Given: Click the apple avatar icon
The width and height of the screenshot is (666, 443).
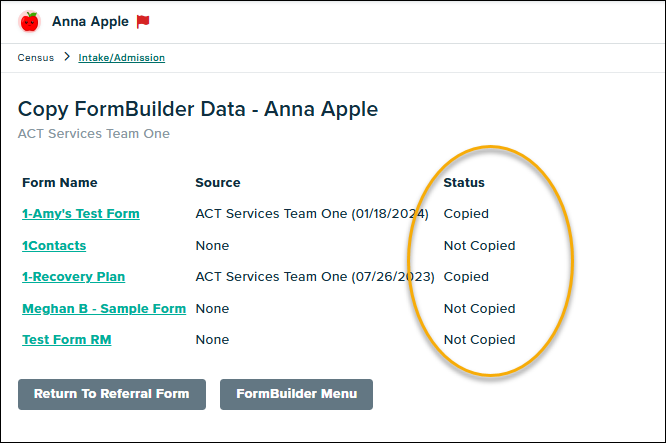Looking at the screenshot, I should pyautogui.click(x=29, y=21).
